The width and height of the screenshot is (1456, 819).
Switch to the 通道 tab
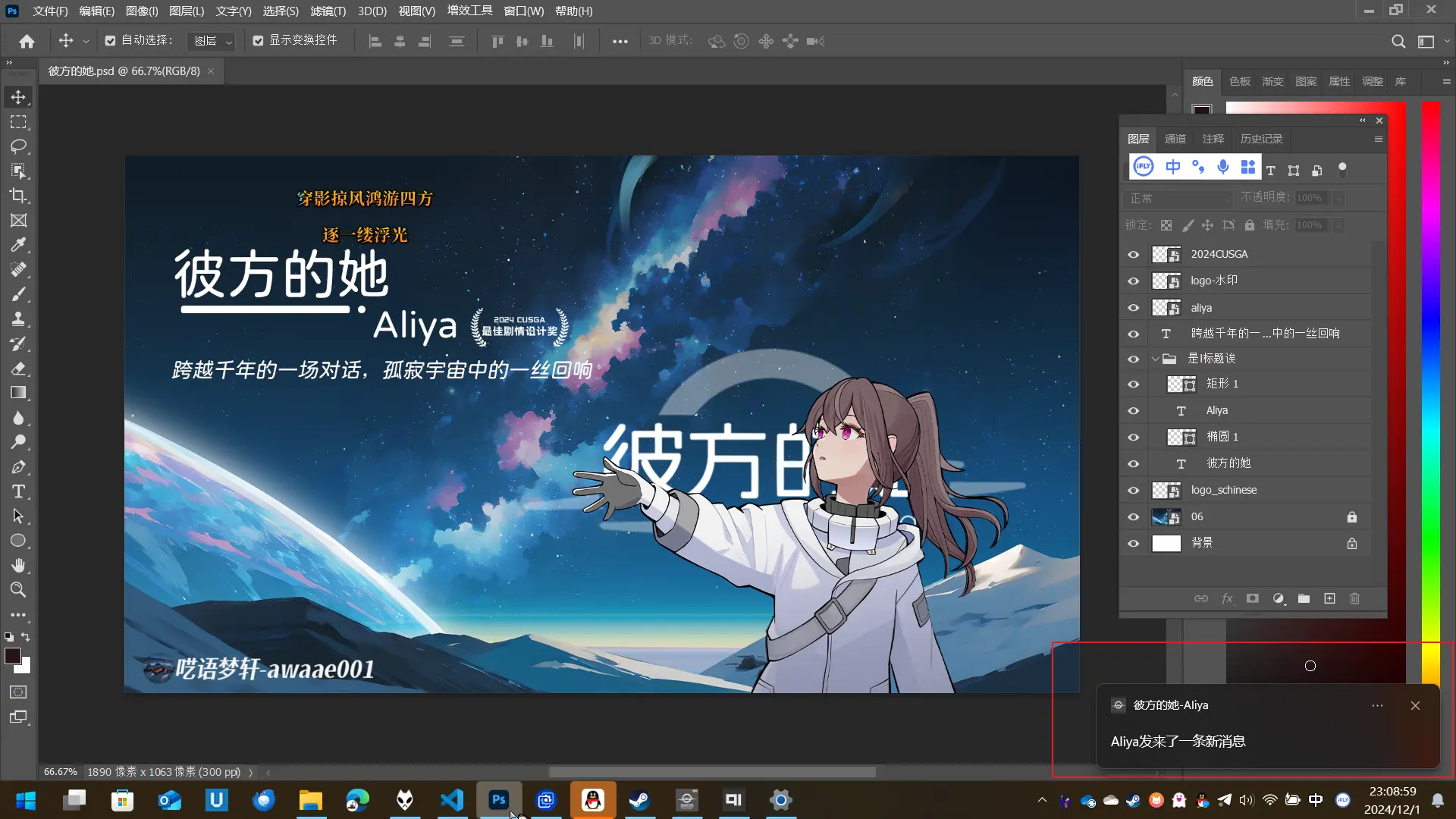pyautogui.click(x=1175, y=139)
